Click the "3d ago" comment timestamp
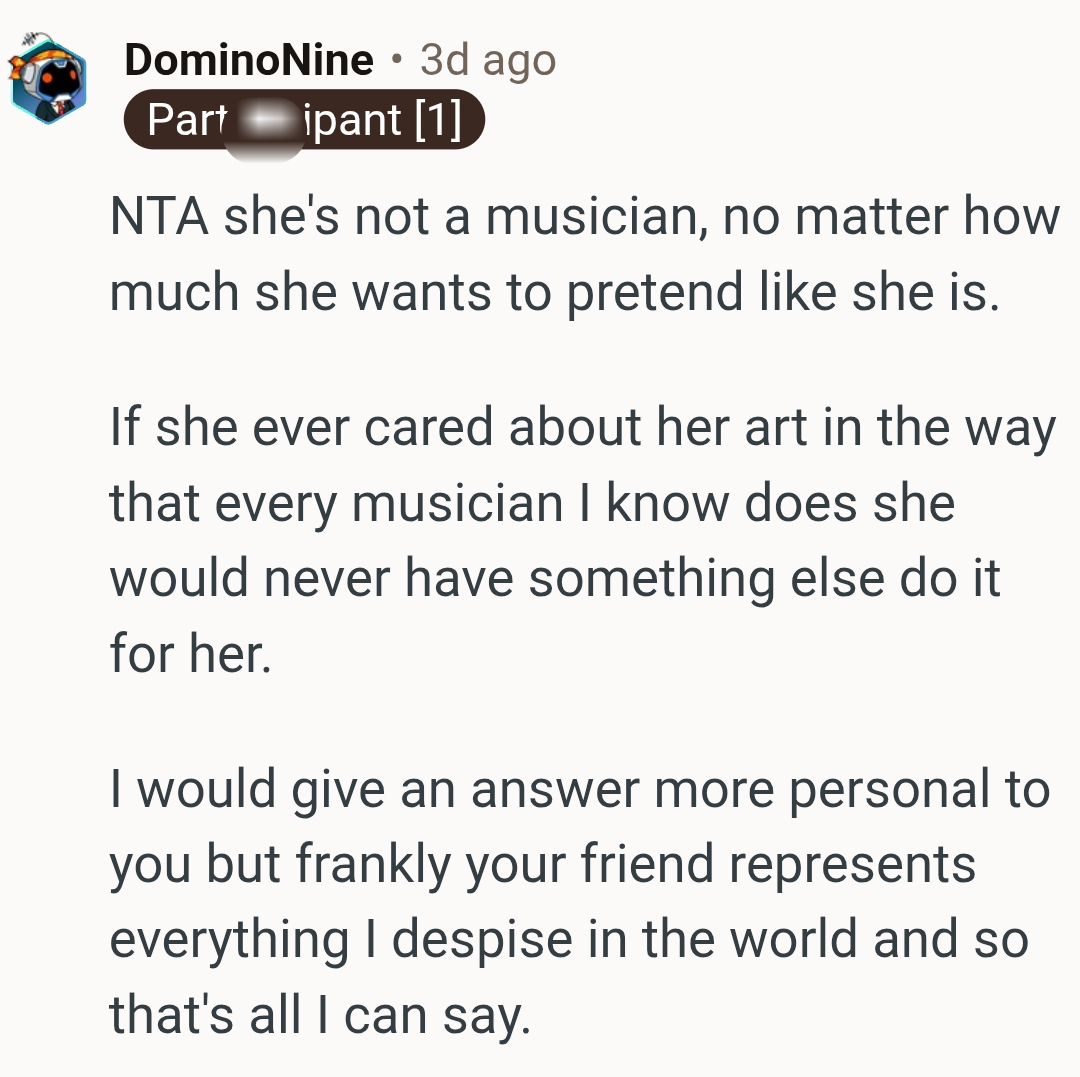Image resolution: width=1080 pixels, height=1077 pixels. click(x=488, y=61)
